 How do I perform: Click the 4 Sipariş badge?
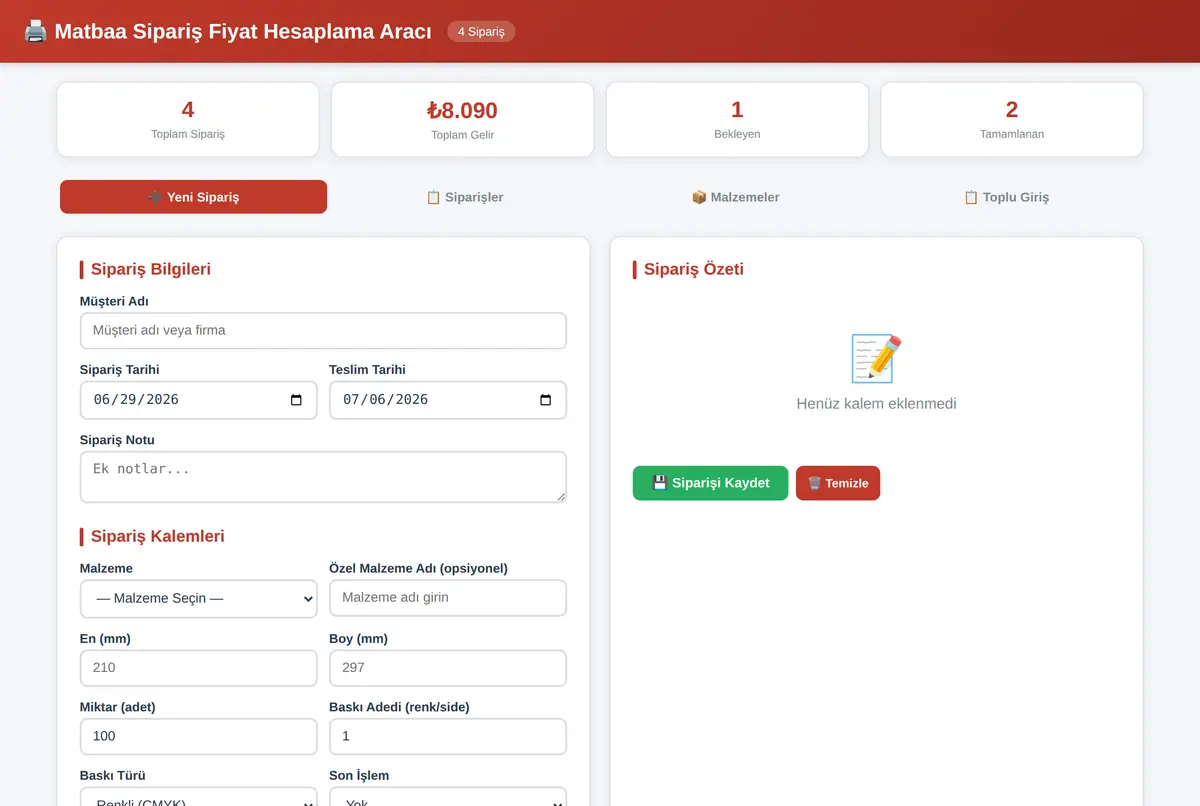(481, 32)
